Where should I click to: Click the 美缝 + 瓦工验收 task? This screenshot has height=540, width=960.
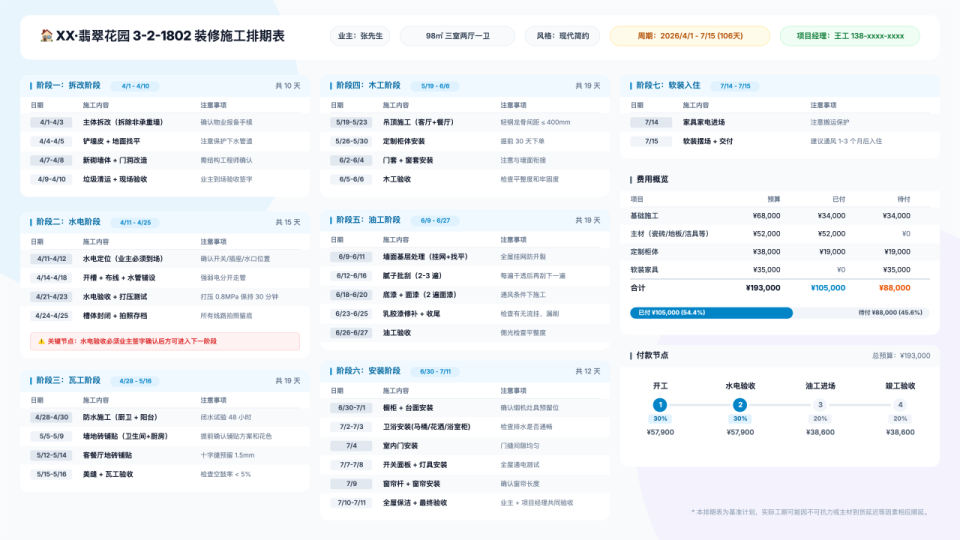[x=108, y=474]
